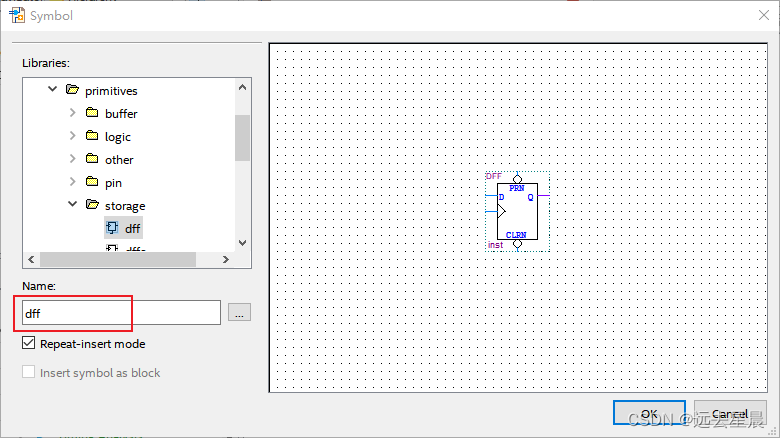
Task: Select the storage open-folder icon
Action: pos(92,204)
